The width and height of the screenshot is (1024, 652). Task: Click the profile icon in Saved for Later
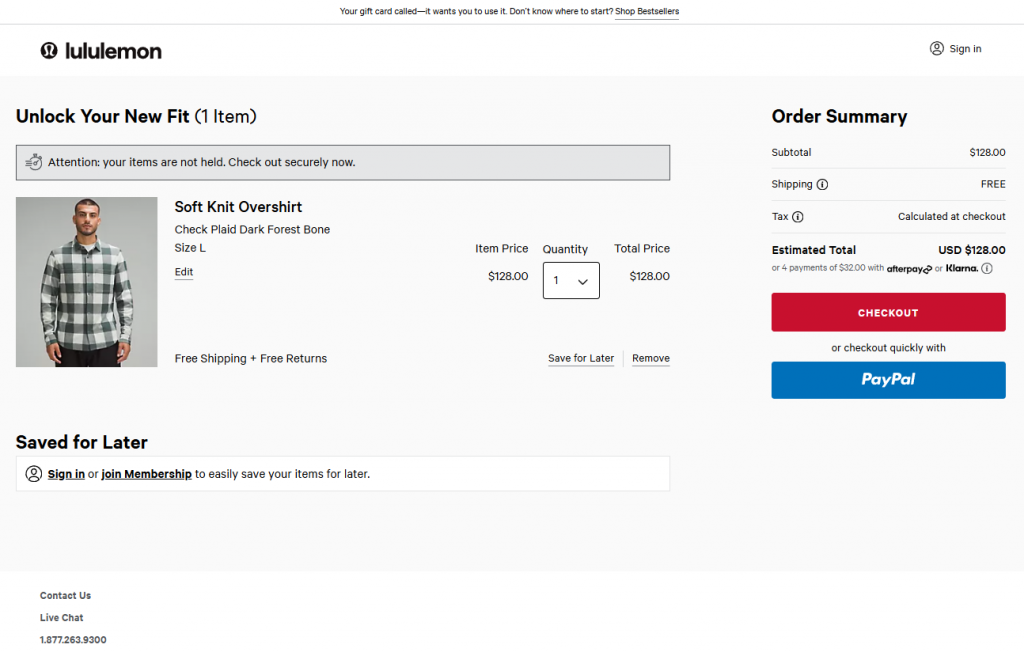tap(34, 474)
